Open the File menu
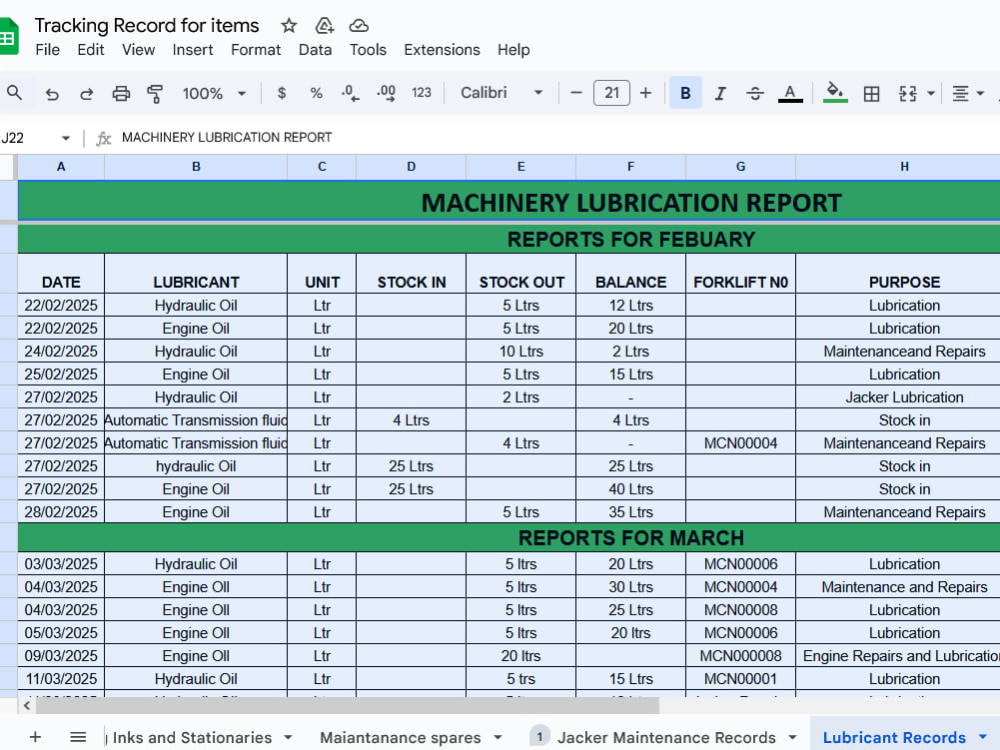The width and height of the screenshot is (1000, 750). tap(48, 50)
